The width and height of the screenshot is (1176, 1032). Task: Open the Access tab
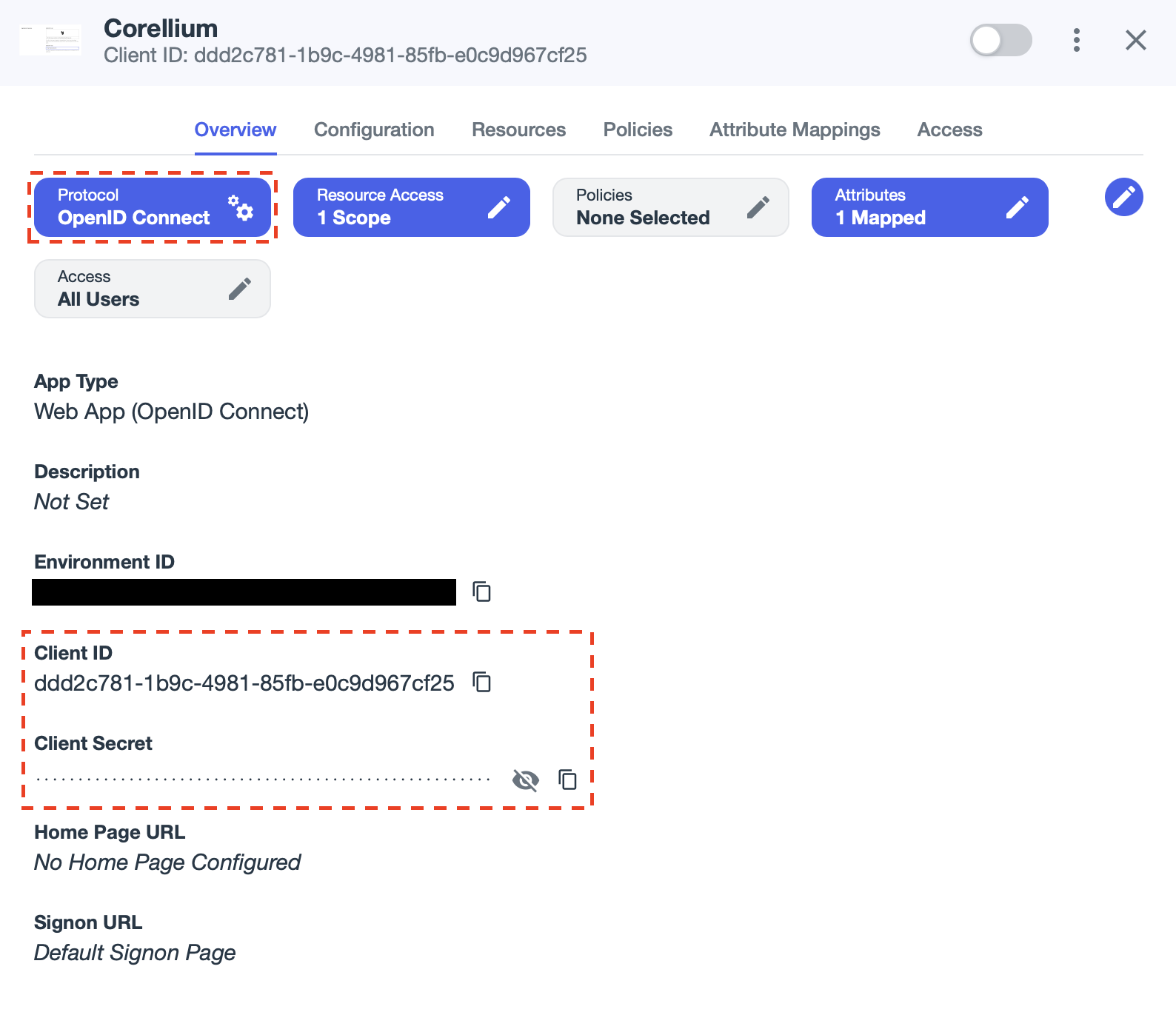pos(949,130)
